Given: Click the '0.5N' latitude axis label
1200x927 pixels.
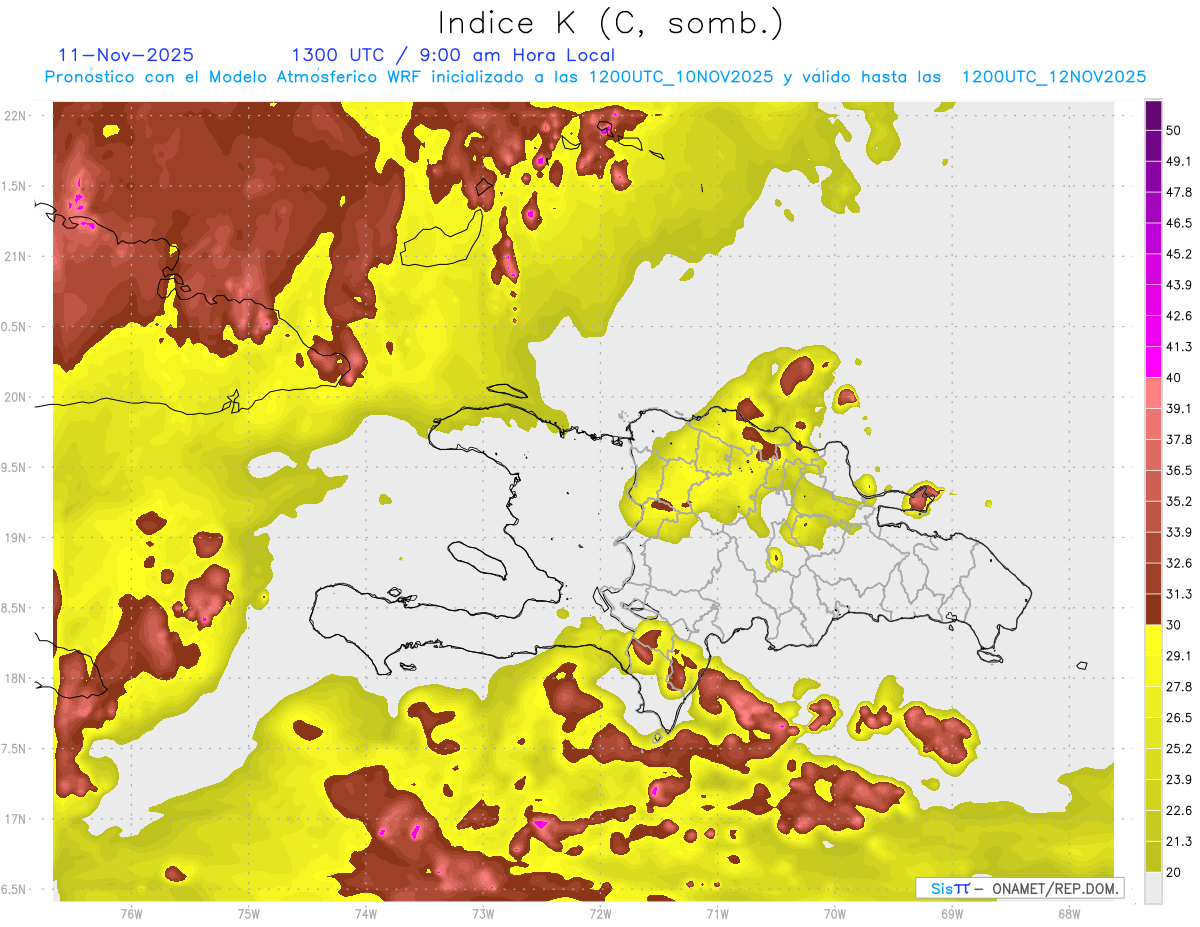Looking at the screenshot, I should pyautogui.click(x=15, y=327).
